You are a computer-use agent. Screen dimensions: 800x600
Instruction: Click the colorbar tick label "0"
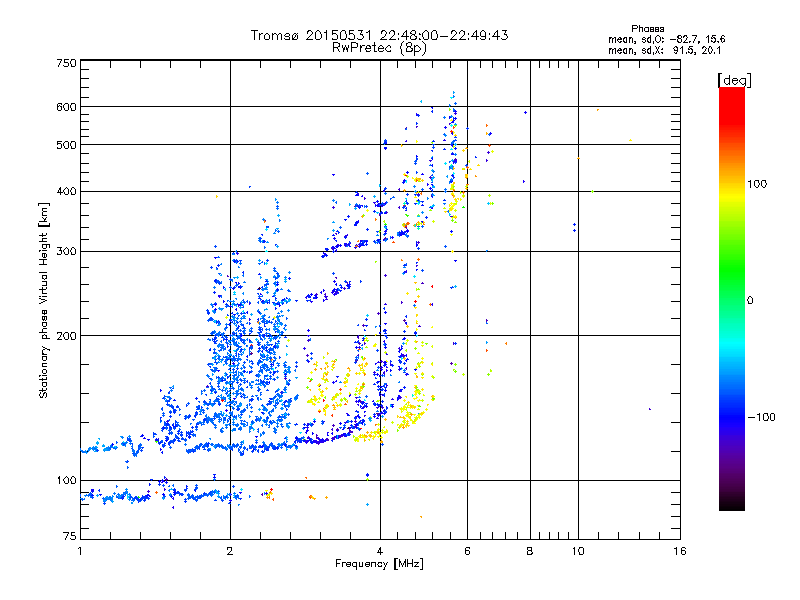(750, 301)
